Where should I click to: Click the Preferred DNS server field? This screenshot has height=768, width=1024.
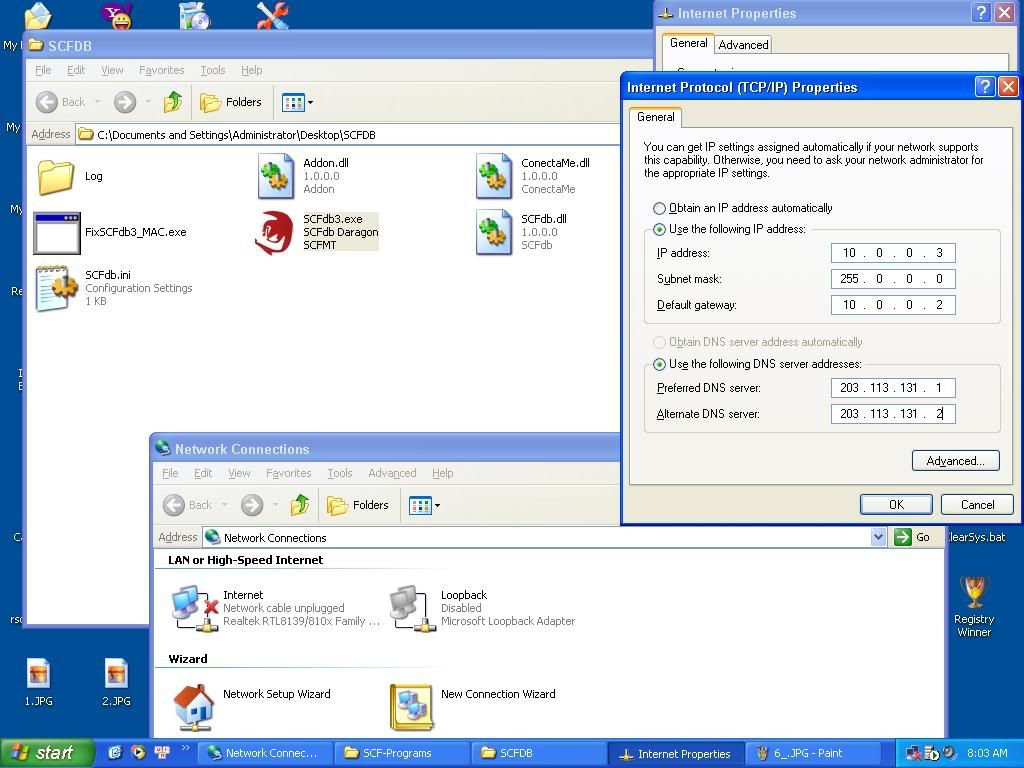(893, 388)
